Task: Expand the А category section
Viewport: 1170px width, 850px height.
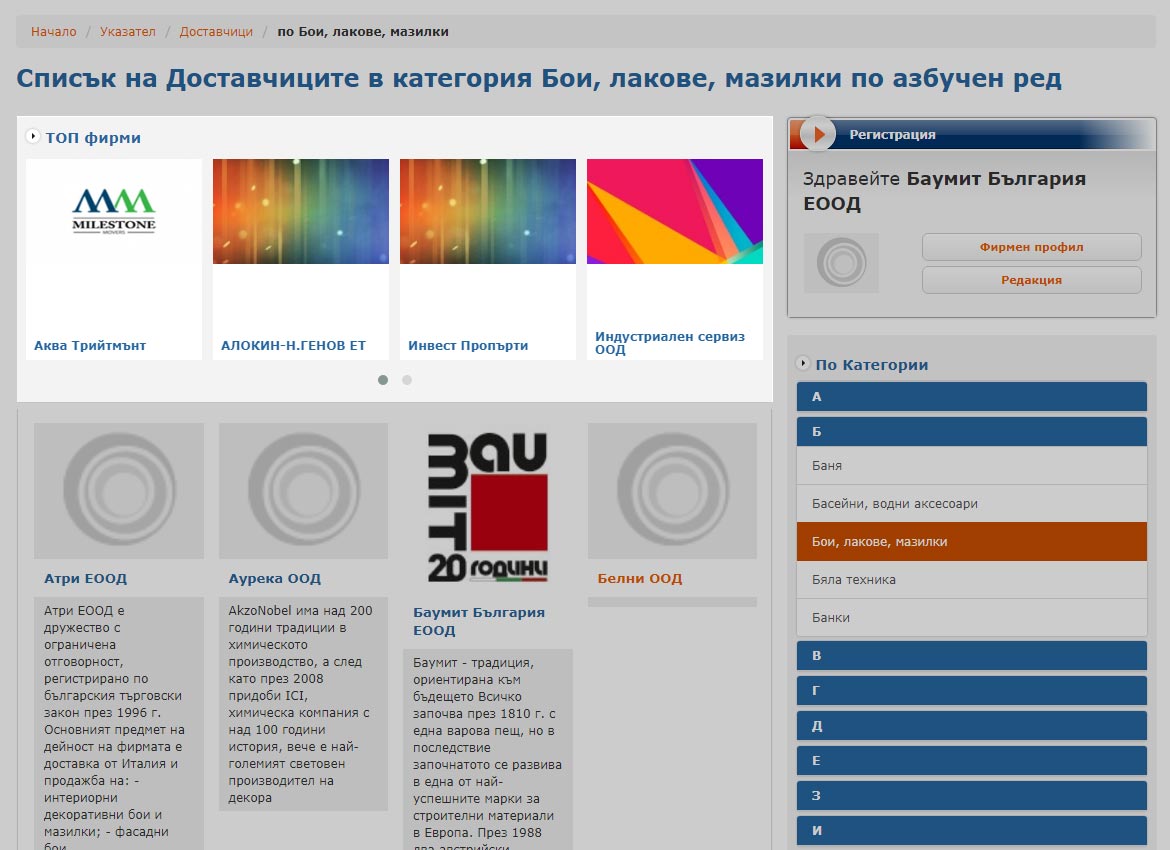Action: pos(972,396)
